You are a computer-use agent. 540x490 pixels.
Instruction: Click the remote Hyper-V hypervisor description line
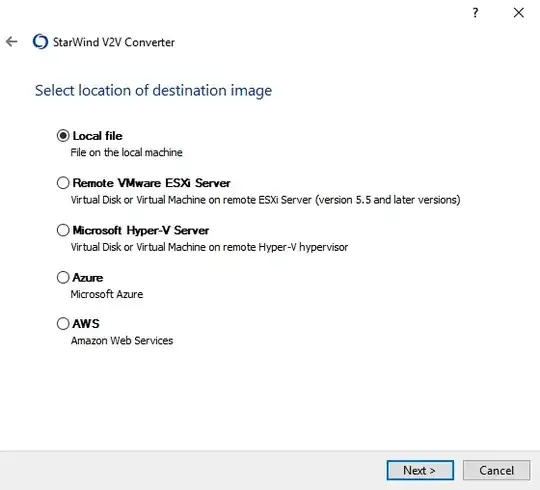209,247
